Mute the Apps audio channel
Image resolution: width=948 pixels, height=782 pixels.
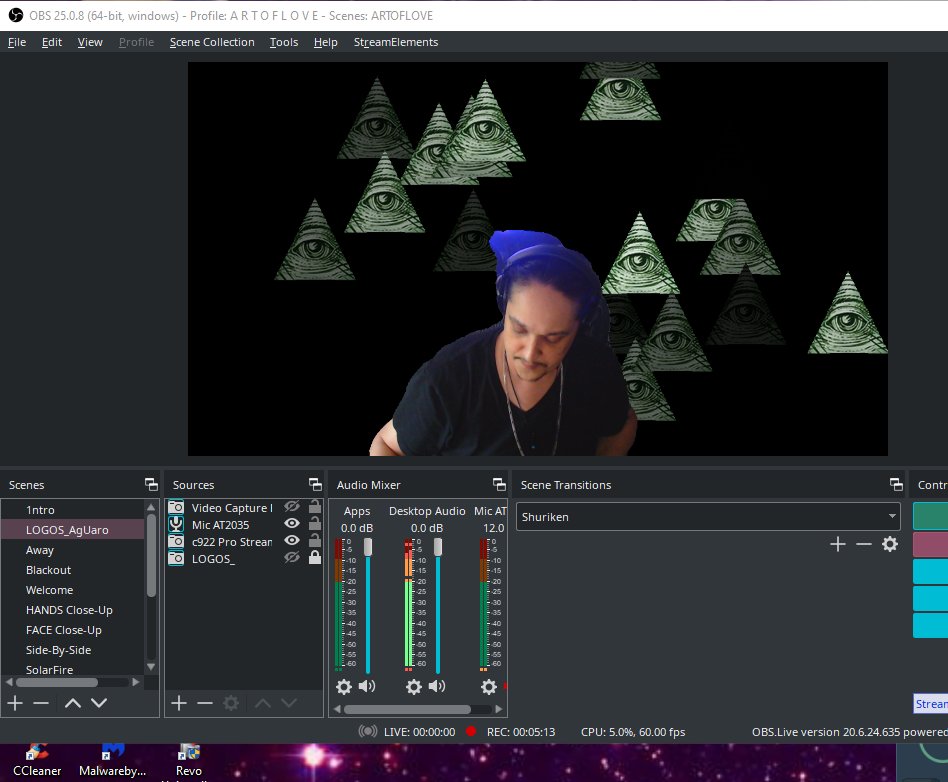click(x=367, y=686)
